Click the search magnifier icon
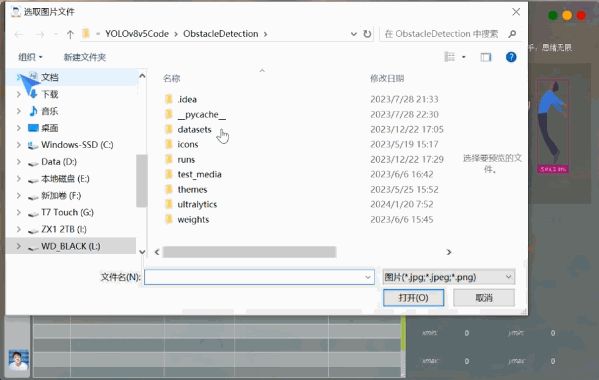The width and height of the screenshot is (599, 380). (x=512, y=34)
